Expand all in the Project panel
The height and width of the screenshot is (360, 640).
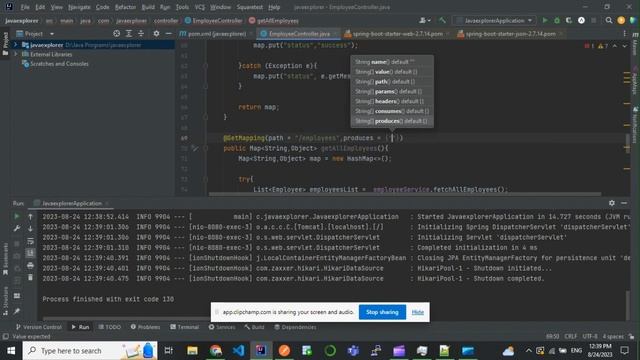click(129, 34)
